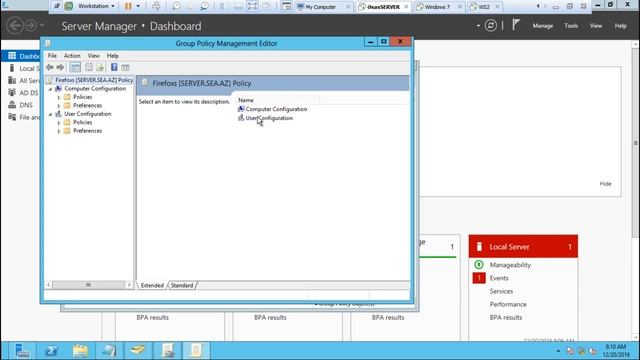The width and height of the screenshot is (640, 360).
Task: Open the Server Manager notifications flag
Action: tap(516, 25)
